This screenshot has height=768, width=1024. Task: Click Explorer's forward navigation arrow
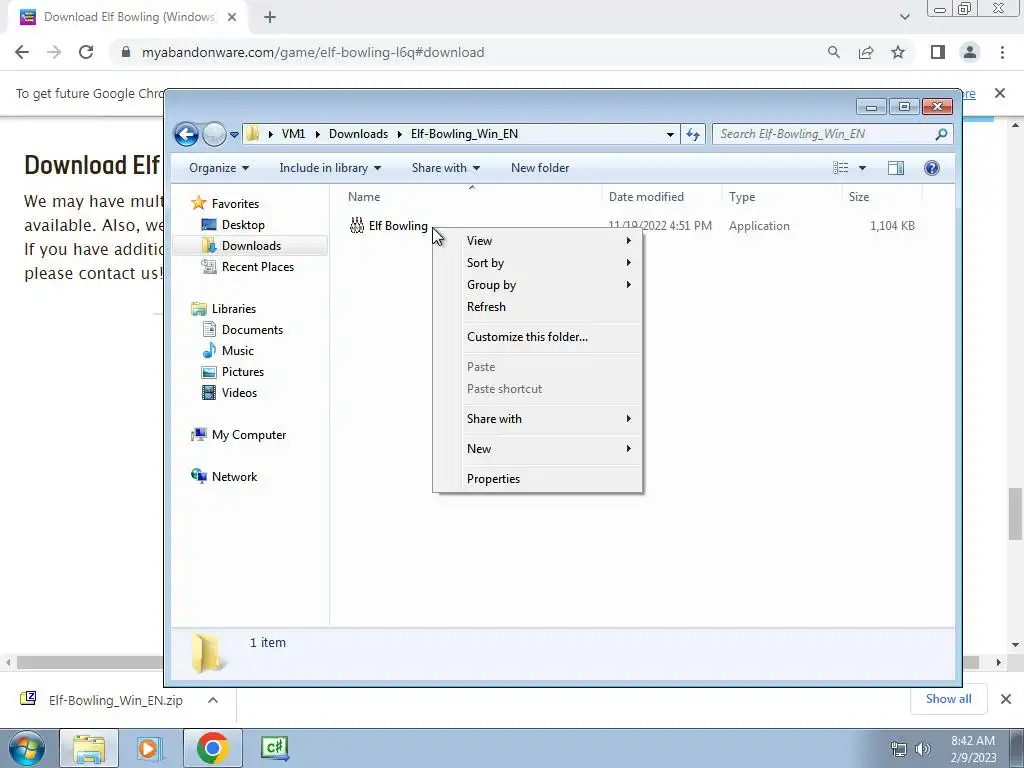(x=214, y=134)
